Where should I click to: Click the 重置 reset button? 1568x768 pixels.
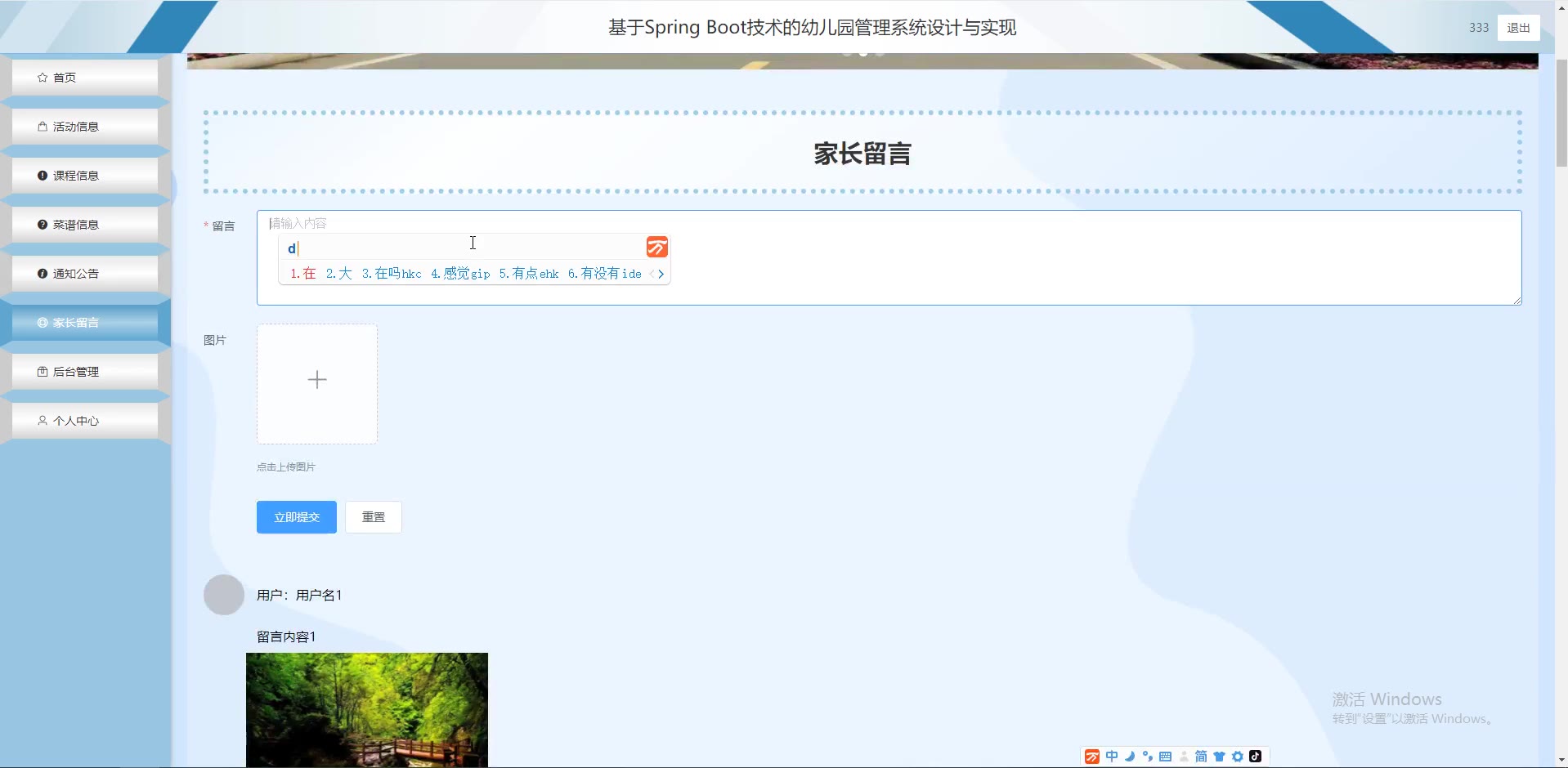click(x=374, y=517)
